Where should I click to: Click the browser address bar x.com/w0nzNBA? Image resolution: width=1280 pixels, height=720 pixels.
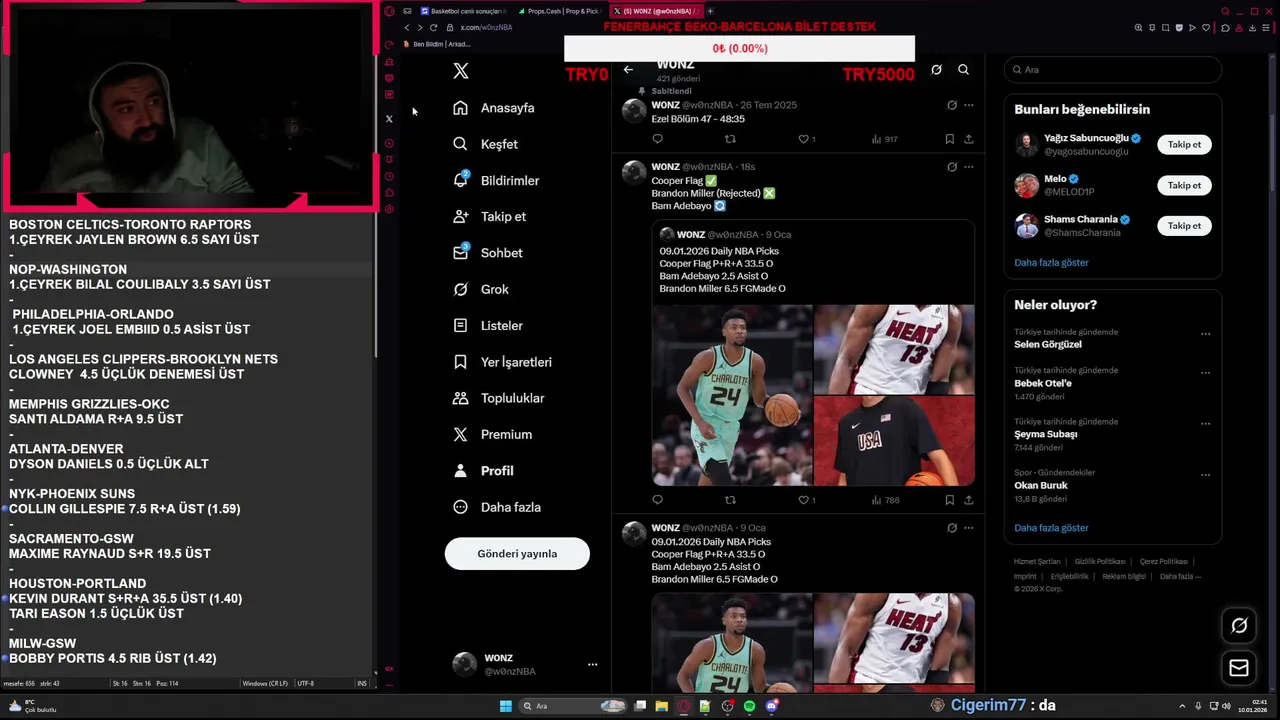pyautogui.click(x=486, y=27)
